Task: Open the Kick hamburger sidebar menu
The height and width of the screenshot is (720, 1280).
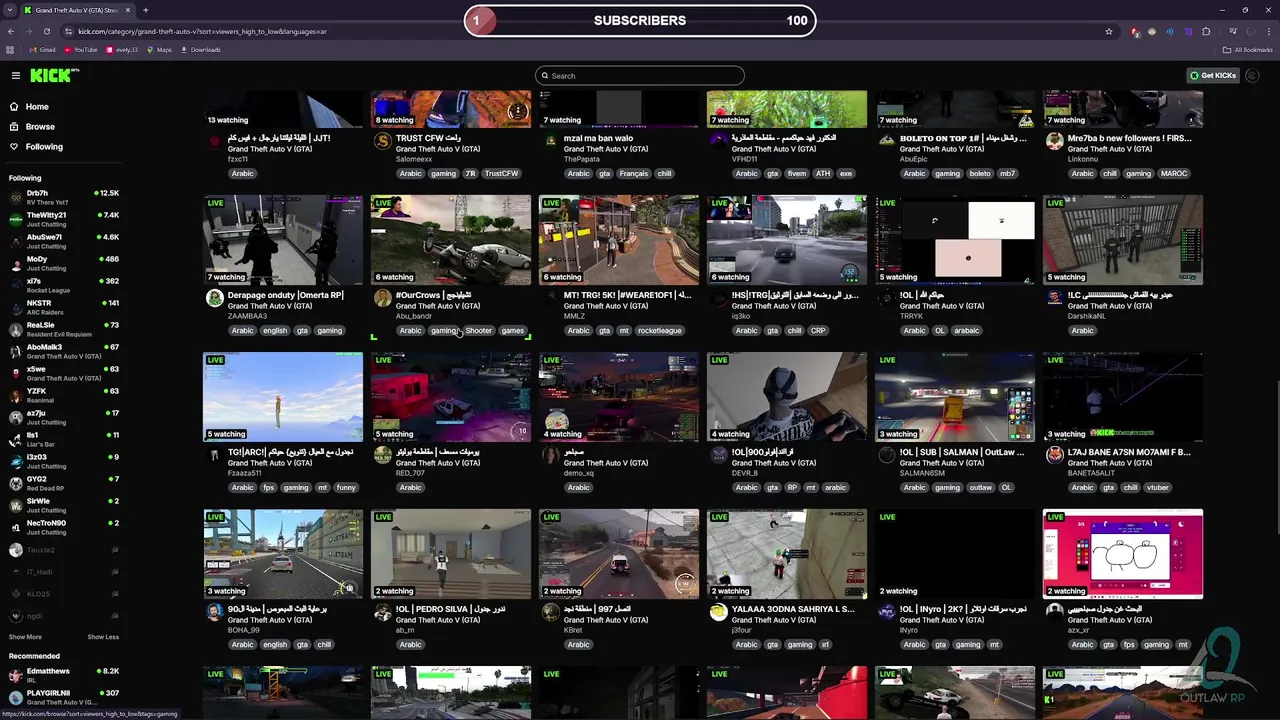Action: tap(15, 76)
